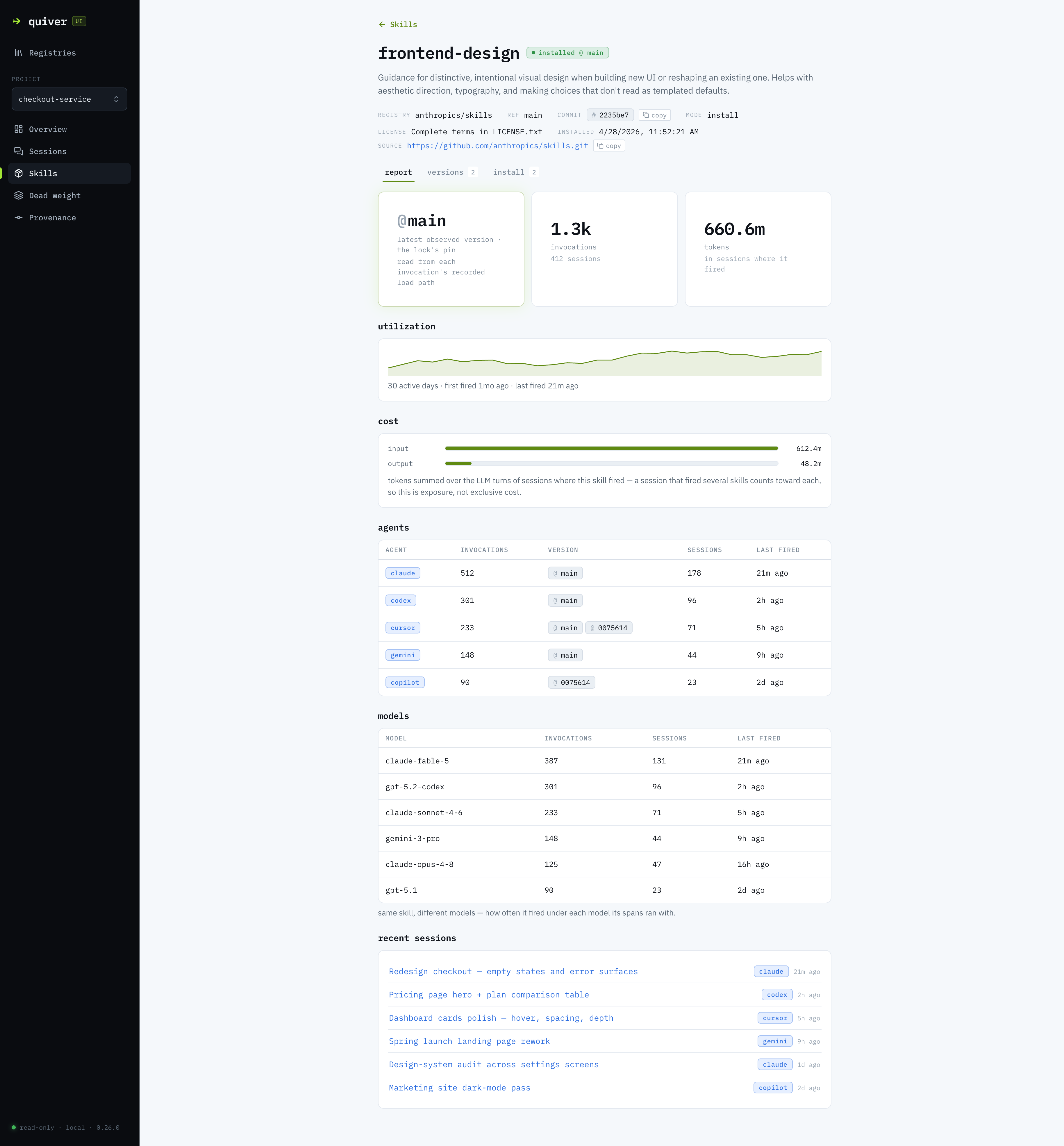The image size is (1064, 1146).
Task: Click the LAST FIRED header in agents table
Action: point(778,550)
